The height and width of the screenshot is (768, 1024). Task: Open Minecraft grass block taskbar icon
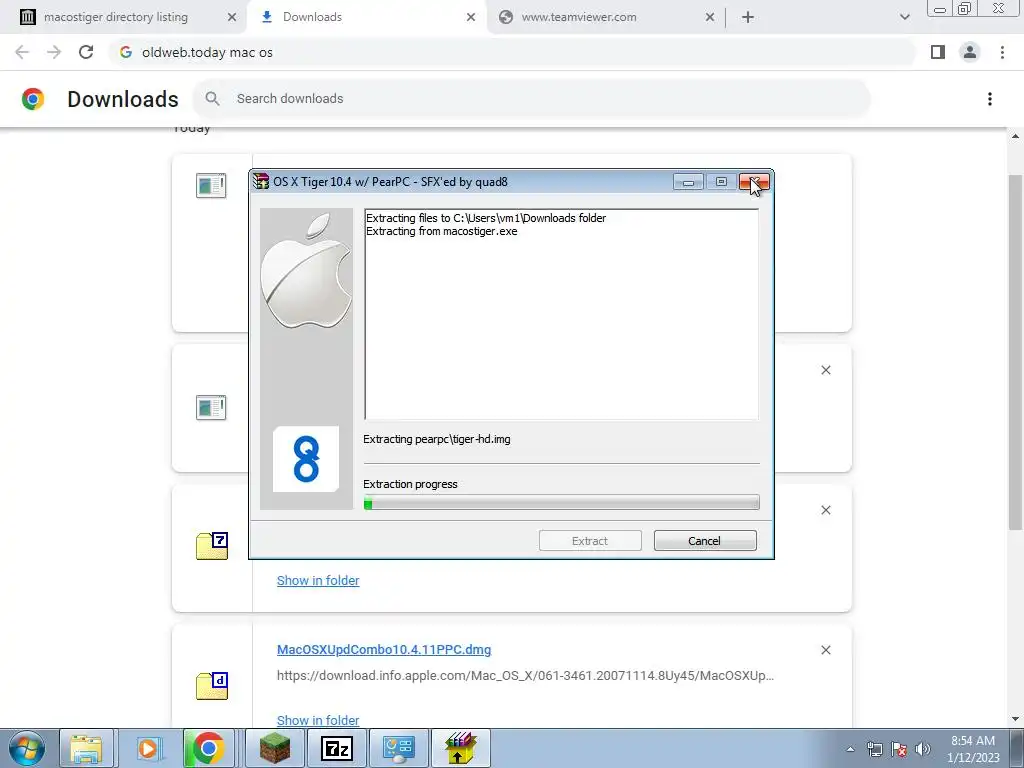coord(275,748)
